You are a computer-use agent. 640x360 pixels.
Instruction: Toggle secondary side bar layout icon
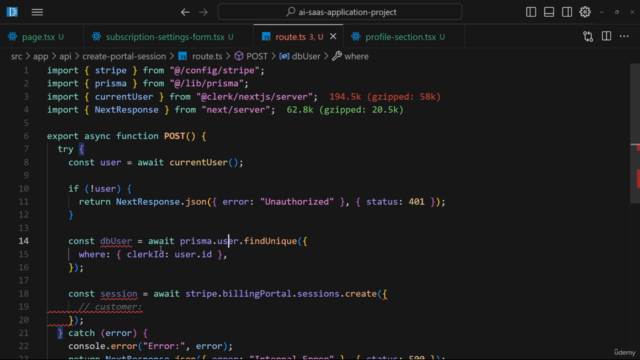[567, 12]
